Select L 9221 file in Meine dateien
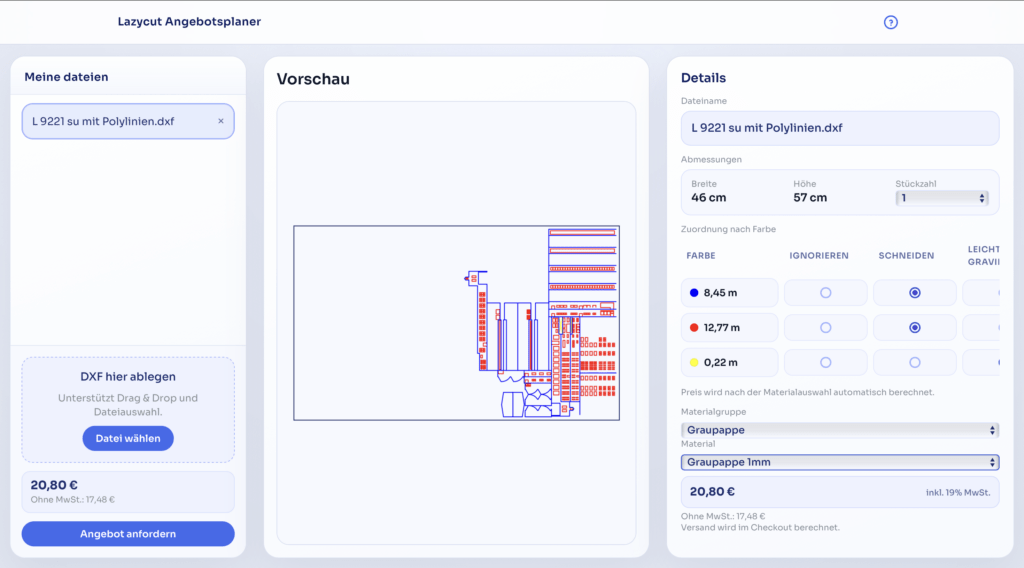 pos(115,121)
